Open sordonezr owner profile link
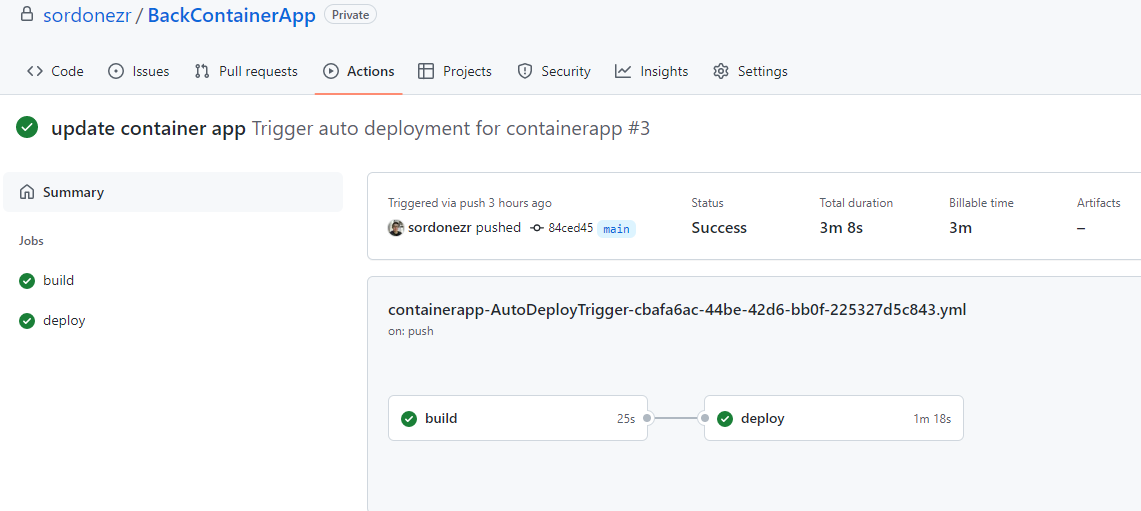This screenshot has height=511, width=1141. point(87,15)
